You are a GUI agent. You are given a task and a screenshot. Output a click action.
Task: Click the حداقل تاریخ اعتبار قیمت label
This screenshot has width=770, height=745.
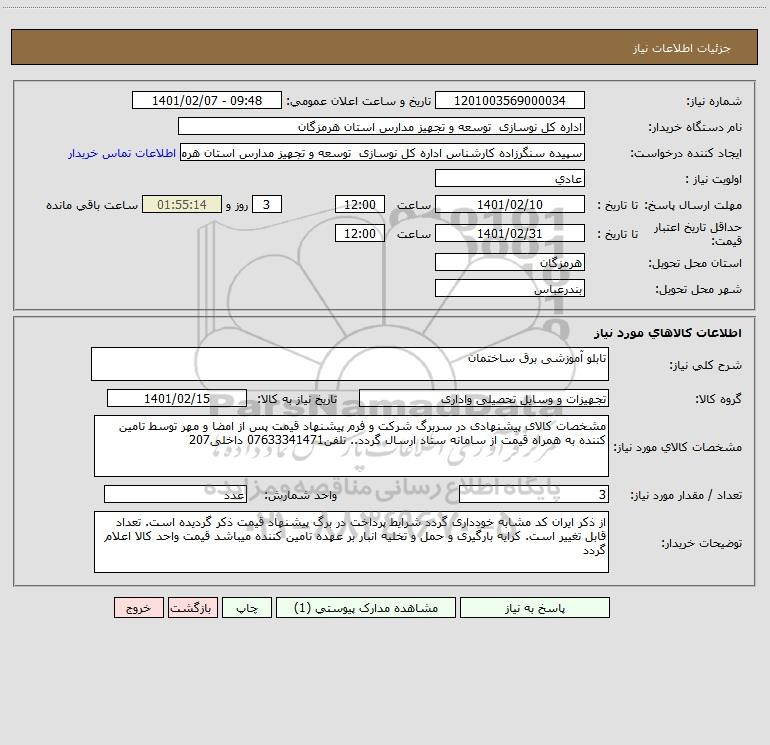pyautogui.click(x=698, y=234)
